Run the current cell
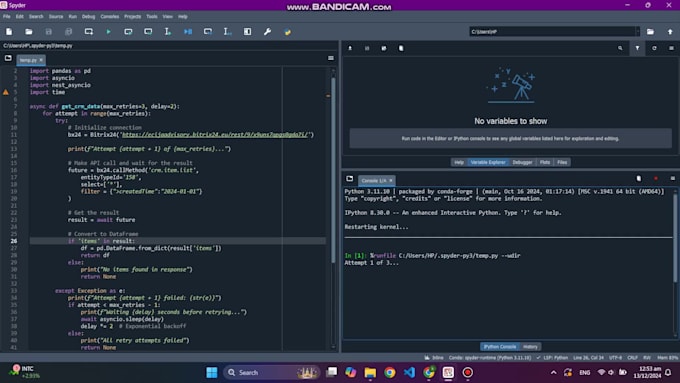Image resolution: width=680 pixels, height=383 pixels. point(128,32)
